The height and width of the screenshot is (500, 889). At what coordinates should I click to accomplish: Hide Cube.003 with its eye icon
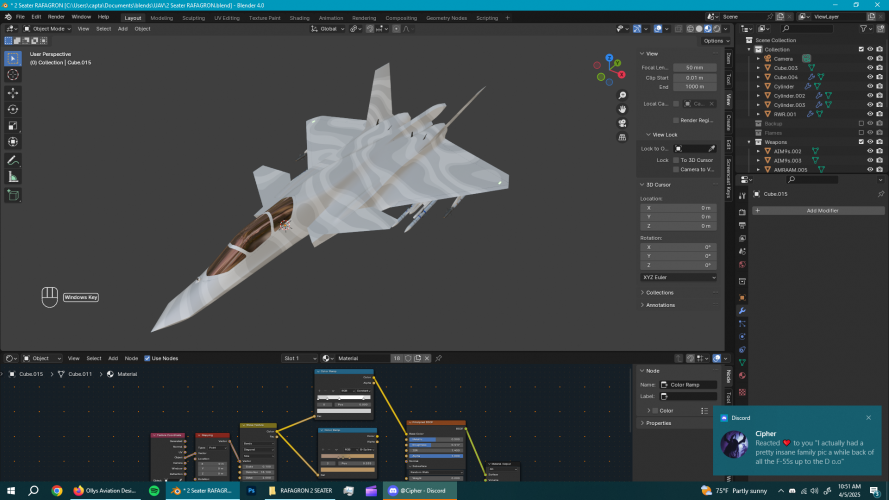(x=870, y=68)
